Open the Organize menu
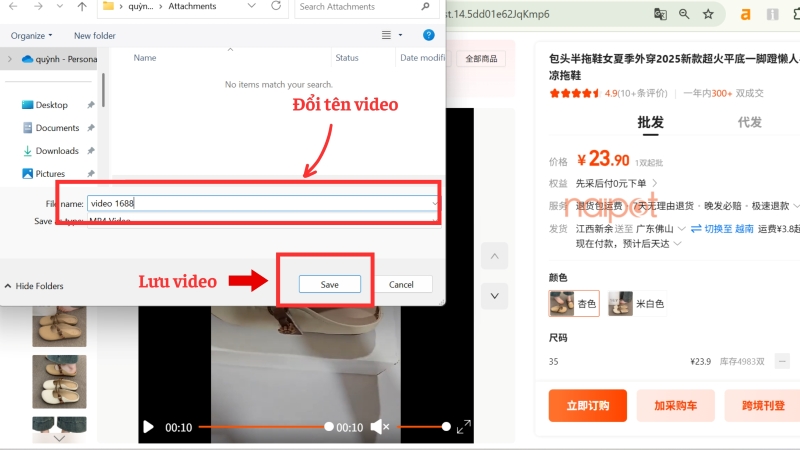 [31, 35]
